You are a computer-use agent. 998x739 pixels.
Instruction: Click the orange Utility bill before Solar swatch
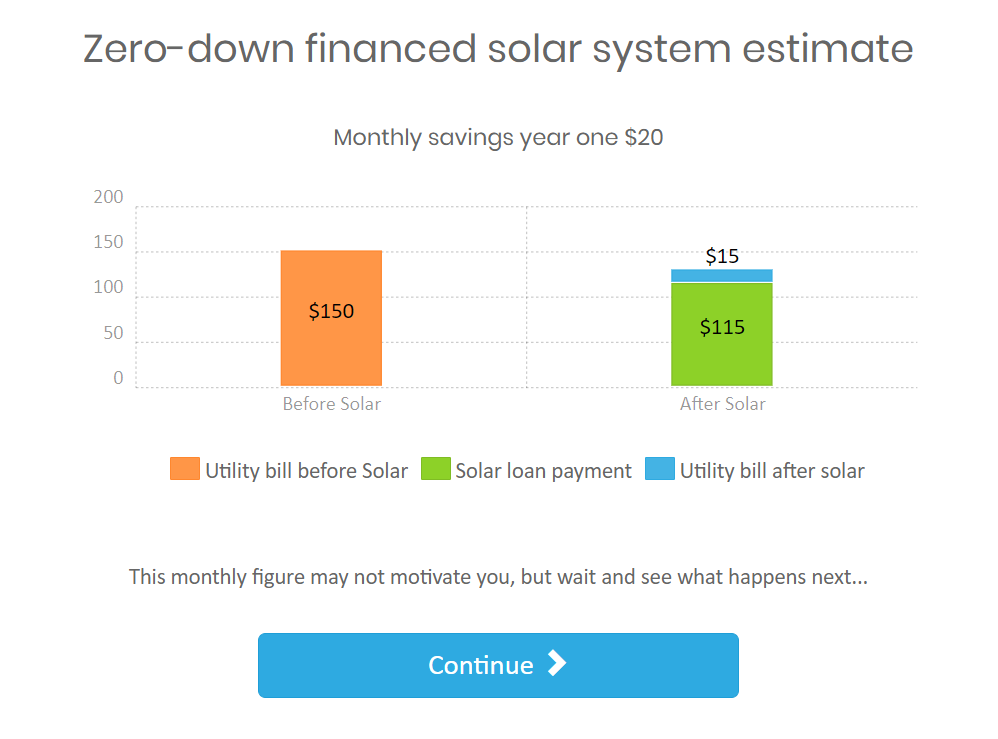point(185,468)
